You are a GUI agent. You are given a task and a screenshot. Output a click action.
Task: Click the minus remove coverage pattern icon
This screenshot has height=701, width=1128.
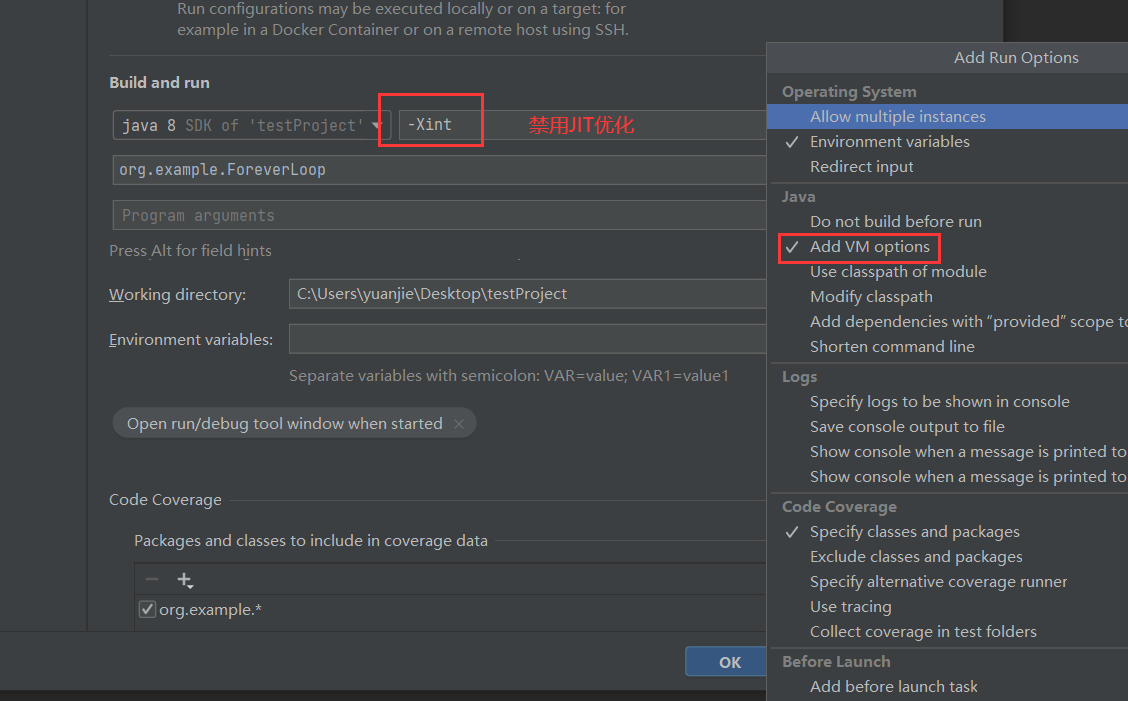point(152,579)
